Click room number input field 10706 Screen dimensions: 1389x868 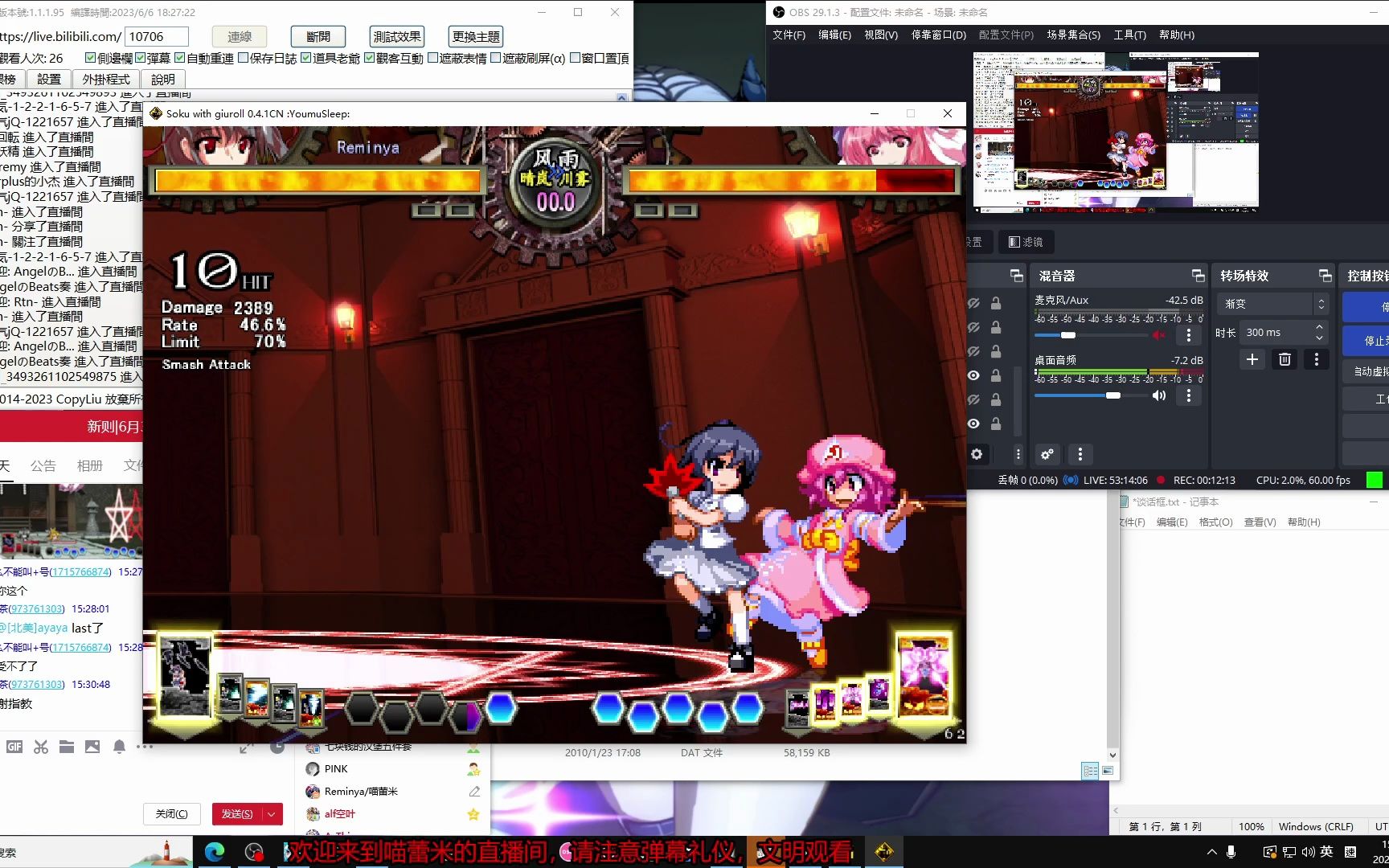pyautogui.click(x=157, y=36)
